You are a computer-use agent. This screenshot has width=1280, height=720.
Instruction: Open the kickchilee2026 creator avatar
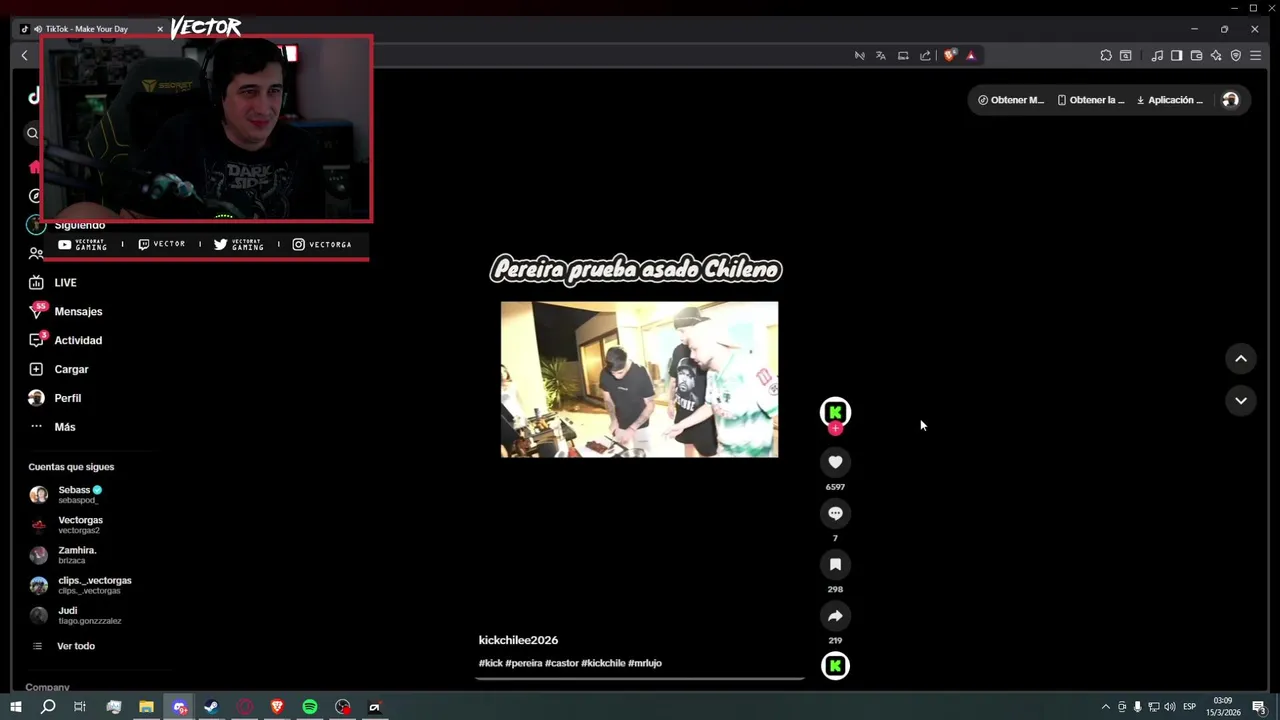click(x=835, y=411)
